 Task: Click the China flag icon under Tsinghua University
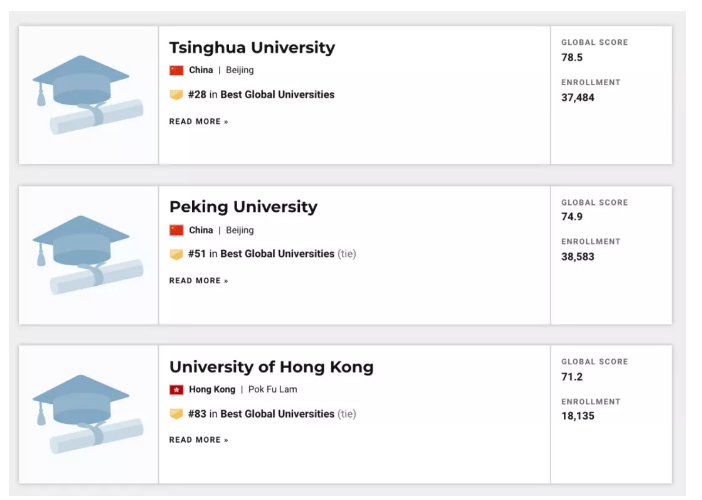click(176, 70)
